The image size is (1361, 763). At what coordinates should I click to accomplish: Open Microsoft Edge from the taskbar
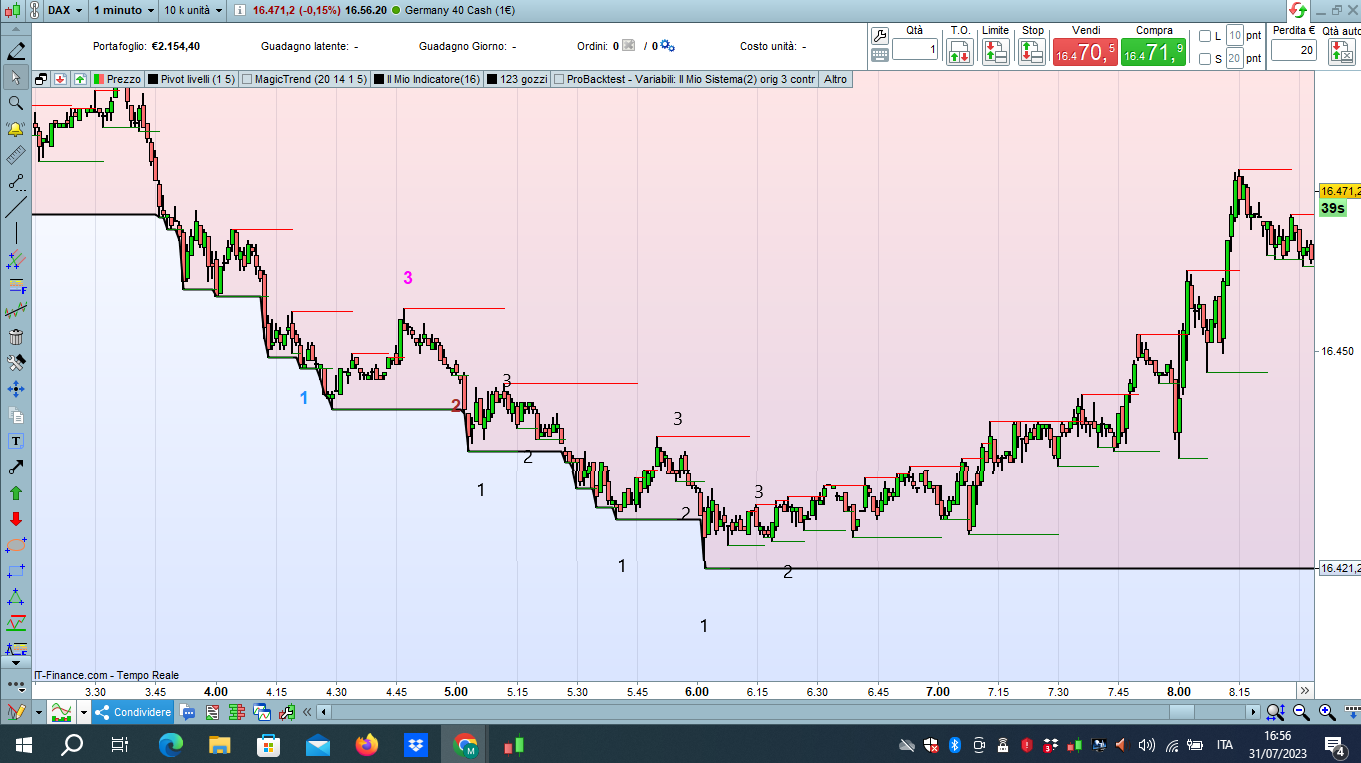pyautogui.click(x=171, y=744)
